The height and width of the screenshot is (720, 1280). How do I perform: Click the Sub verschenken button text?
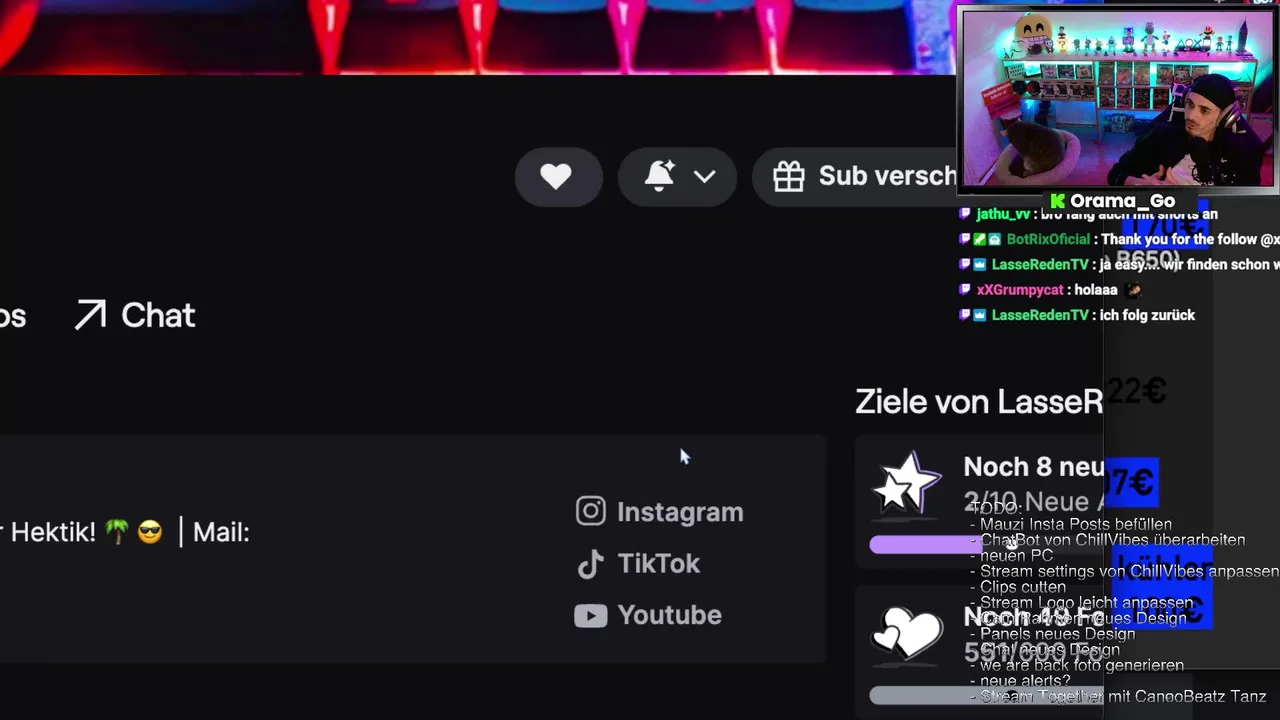point(887,176)
